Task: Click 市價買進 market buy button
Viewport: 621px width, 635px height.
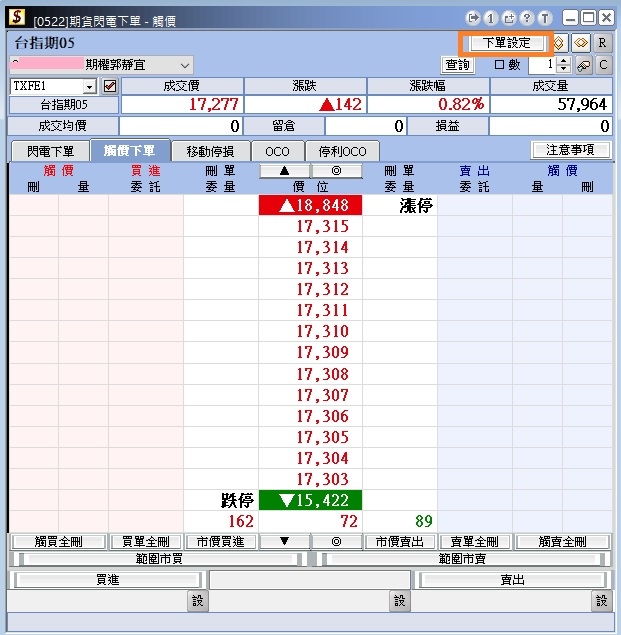Action: coord(221,541)
